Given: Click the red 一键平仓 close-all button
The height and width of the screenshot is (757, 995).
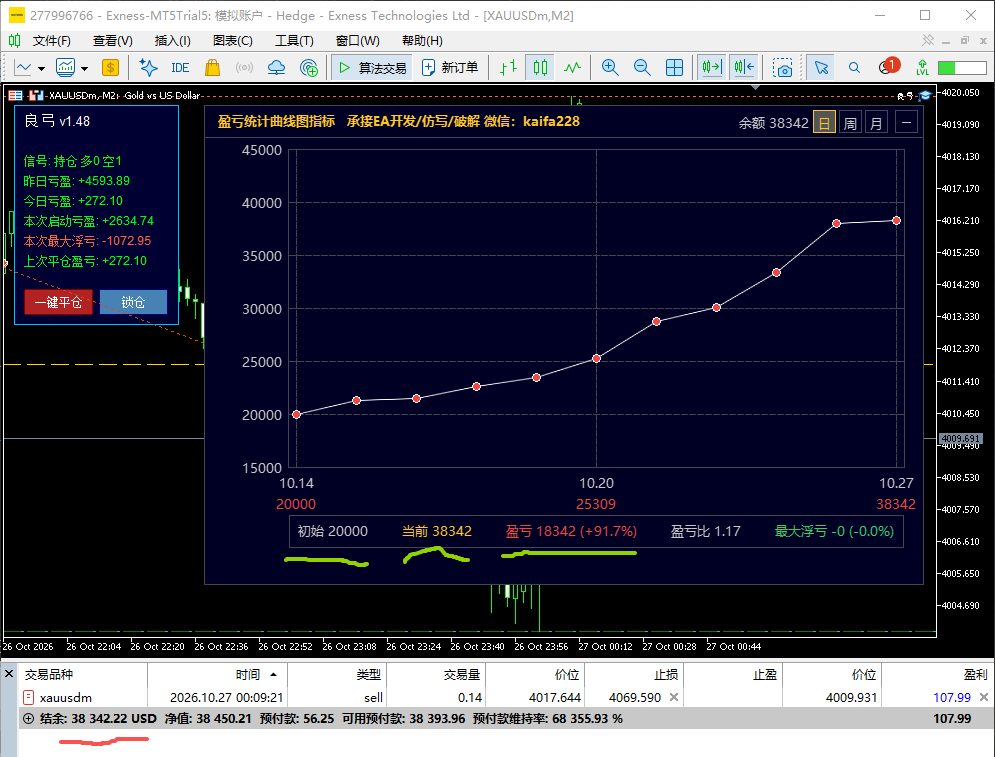Looking at the screenshot, I should point(58,302).
